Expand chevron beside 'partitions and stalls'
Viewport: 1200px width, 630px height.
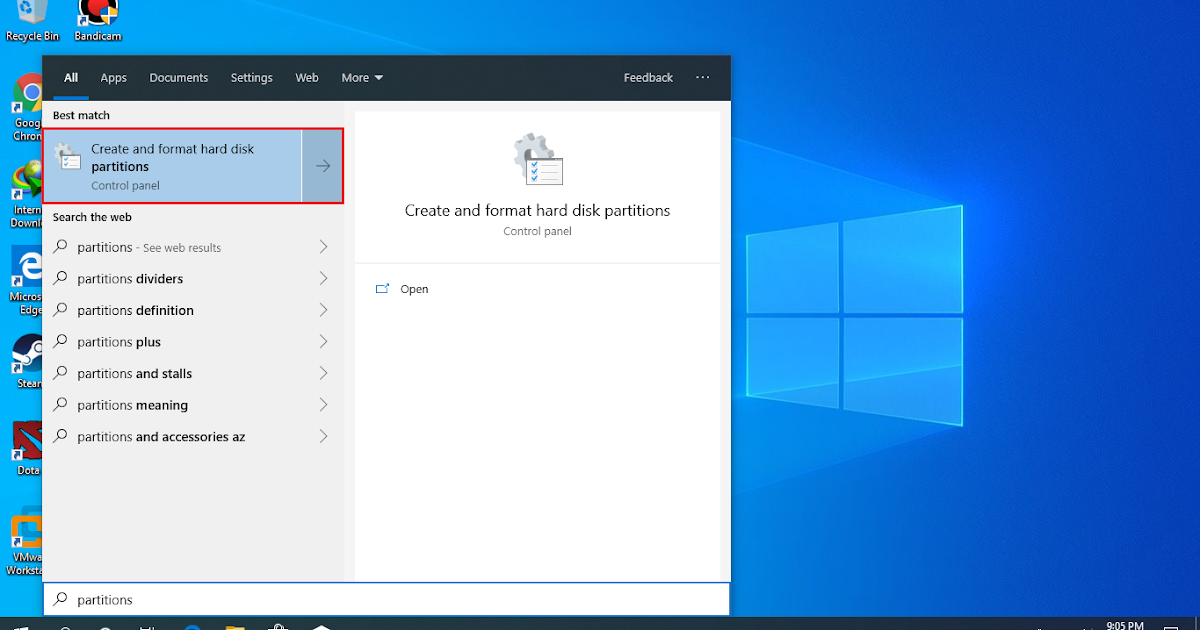pos(323,373)
